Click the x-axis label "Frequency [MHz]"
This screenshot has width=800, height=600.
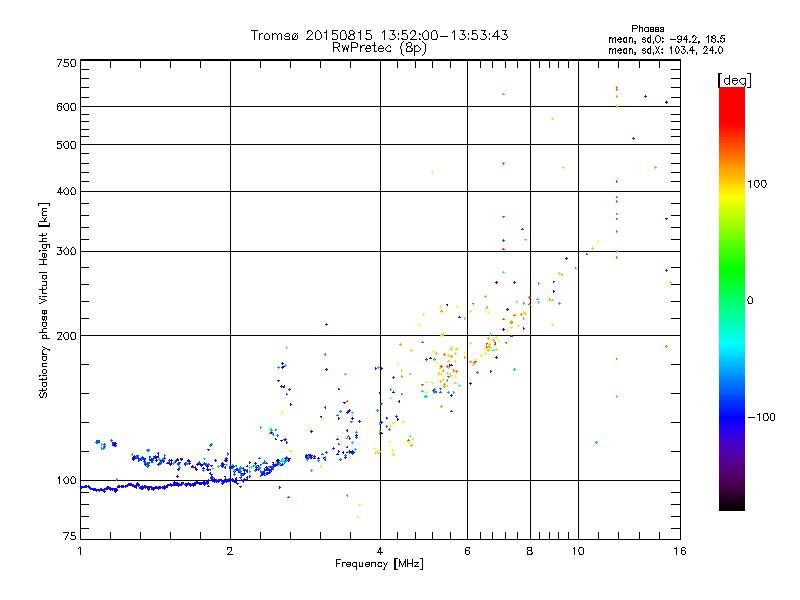click(x=379, y=564)
